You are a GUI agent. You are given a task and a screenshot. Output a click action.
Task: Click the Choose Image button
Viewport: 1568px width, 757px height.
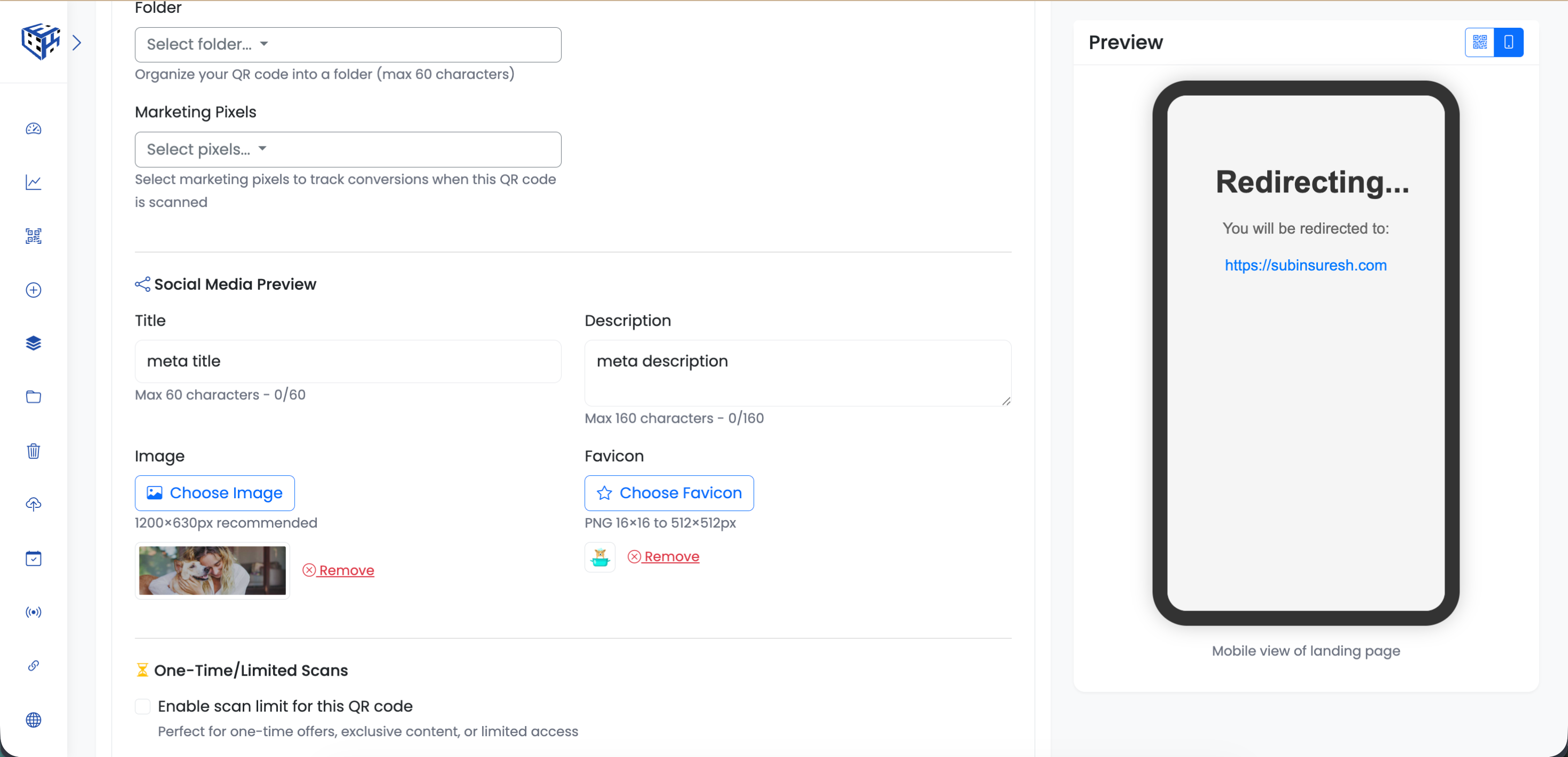pos(214,493)
